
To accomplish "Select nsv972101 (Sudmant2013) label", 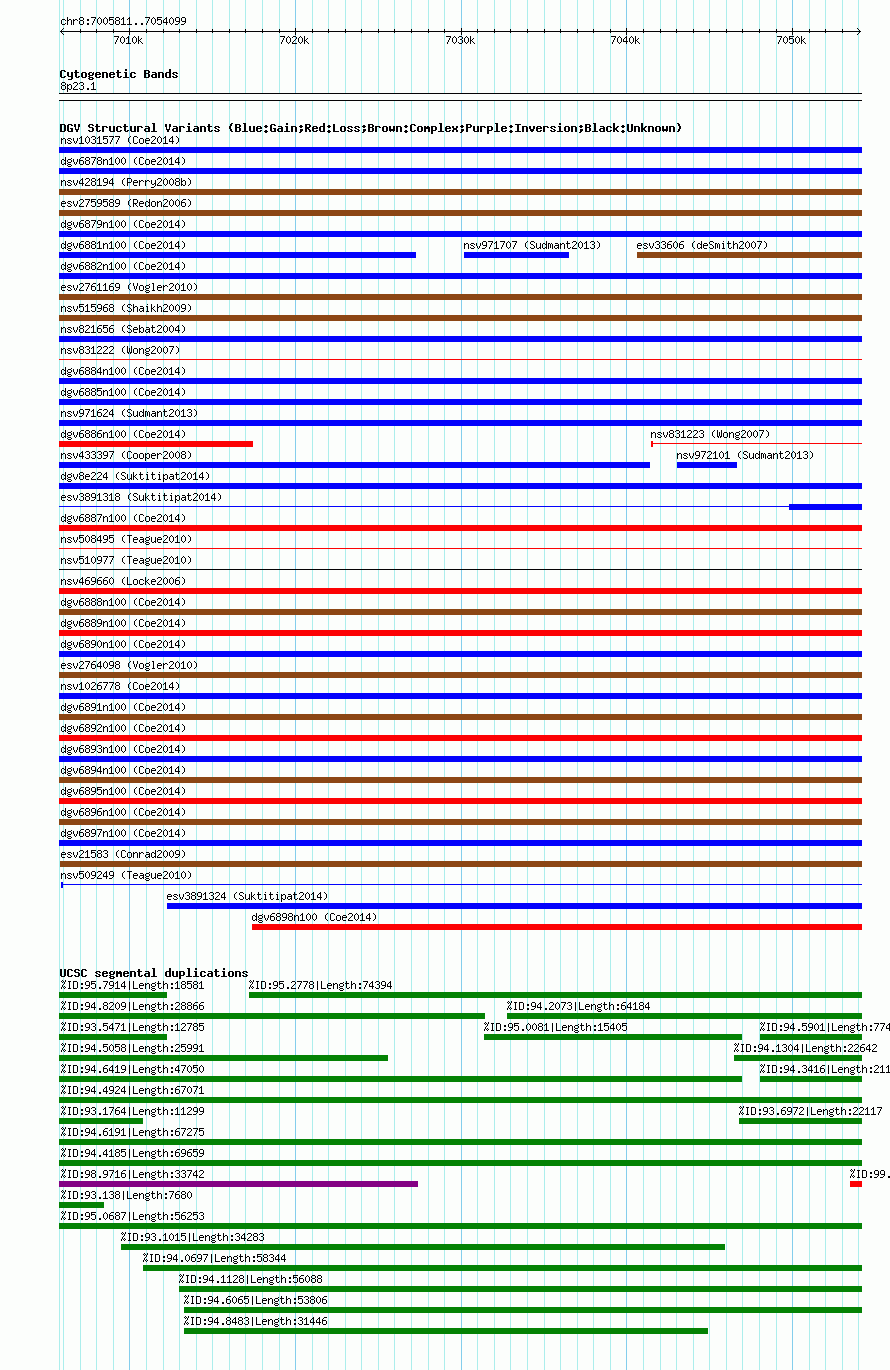I will click(x=745, y=455).
